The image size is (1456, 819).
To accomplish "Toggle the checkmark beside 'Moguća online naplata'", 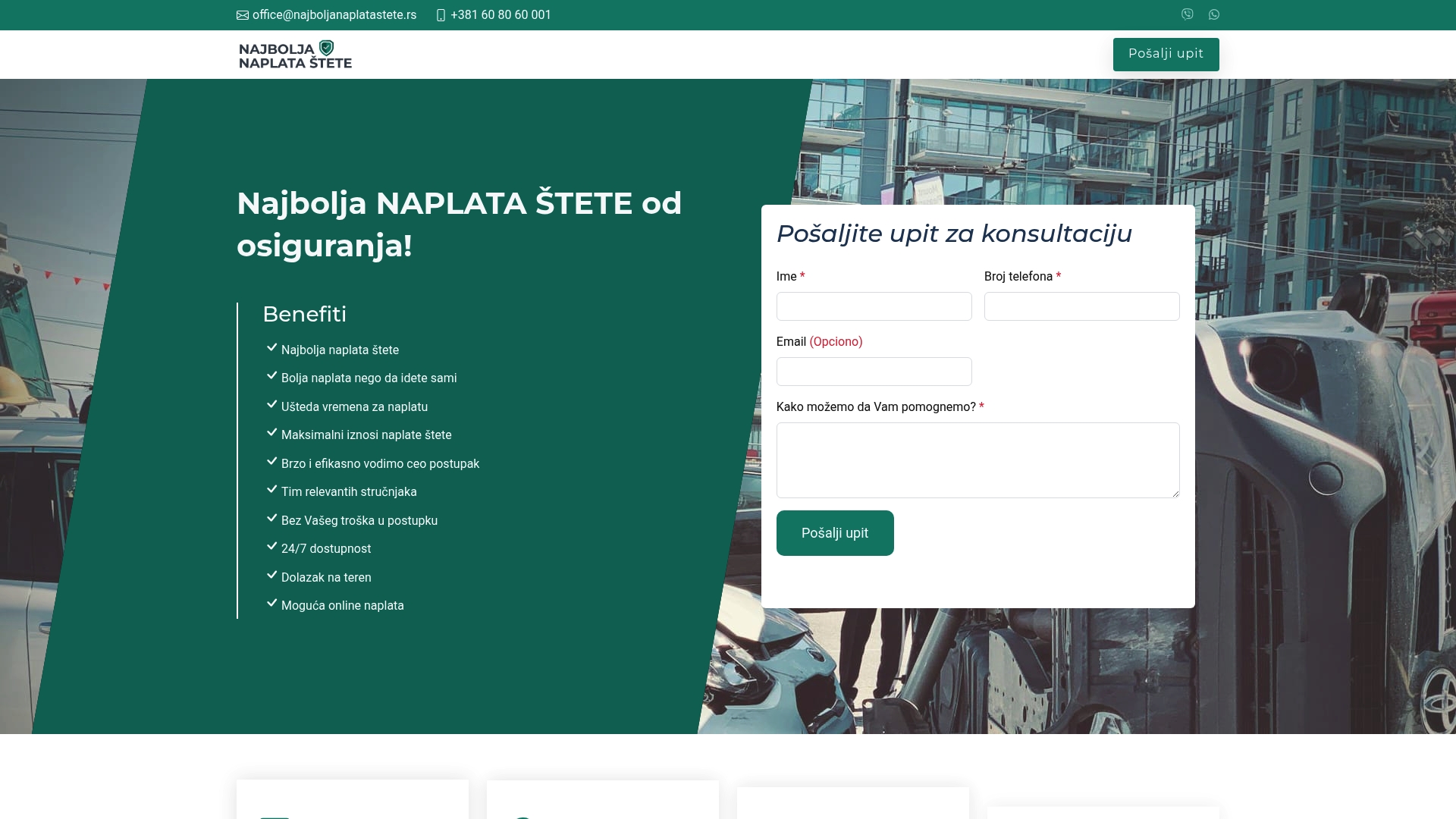I will click(272, 602).
